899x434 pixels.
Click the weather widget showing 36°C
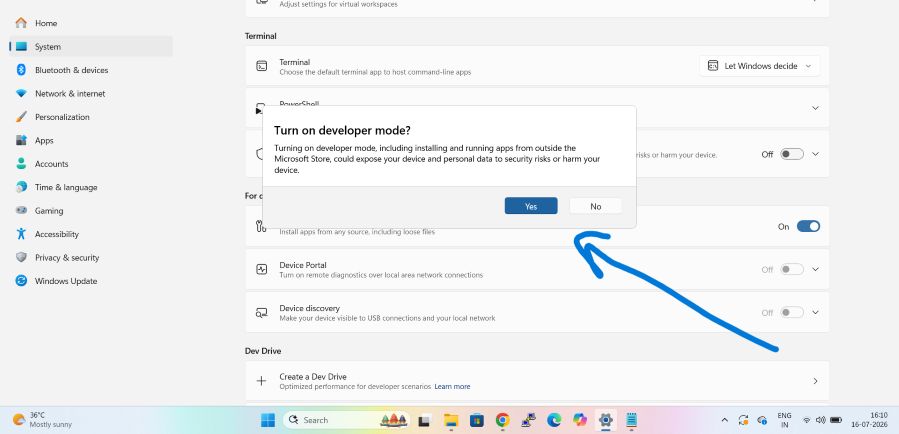point(43,420)
